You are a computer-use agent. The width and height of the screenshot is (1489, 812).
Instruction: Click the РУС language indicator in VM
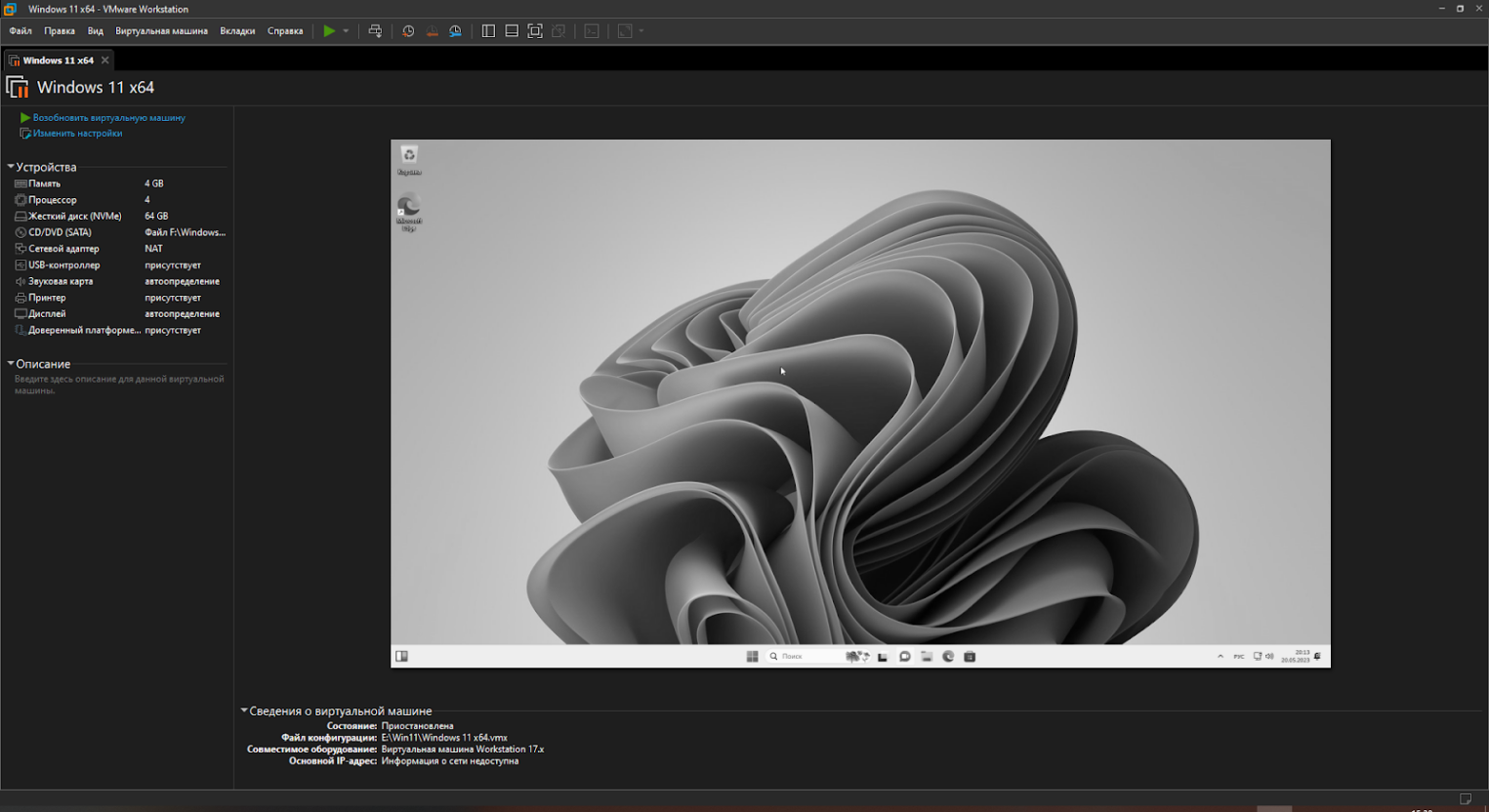(1239, 657)
